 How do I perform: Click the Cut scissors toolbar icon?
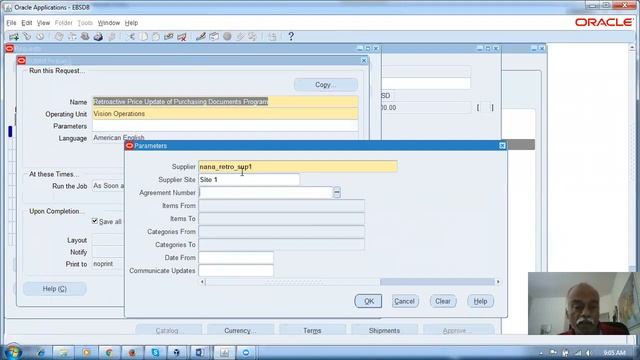(x=131, y=37)
